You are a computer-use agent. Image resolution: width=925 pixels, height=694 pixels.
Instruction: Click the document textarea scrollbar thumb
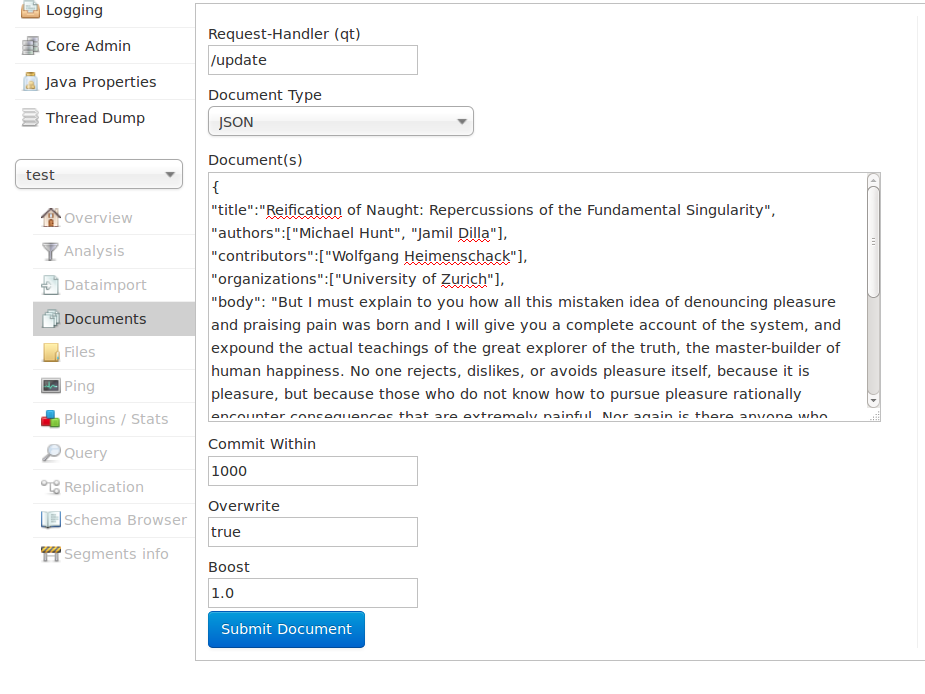coord(873,242)
